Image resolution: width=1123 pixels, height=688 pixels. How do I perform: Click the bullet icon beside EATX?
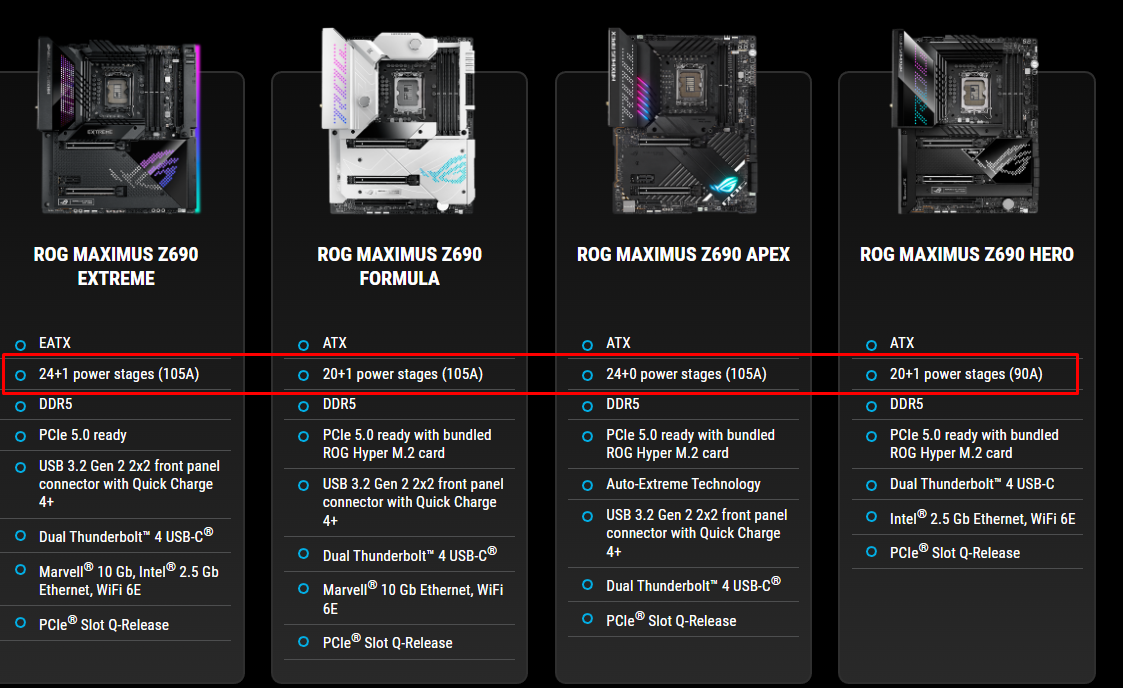pos(21,345)
